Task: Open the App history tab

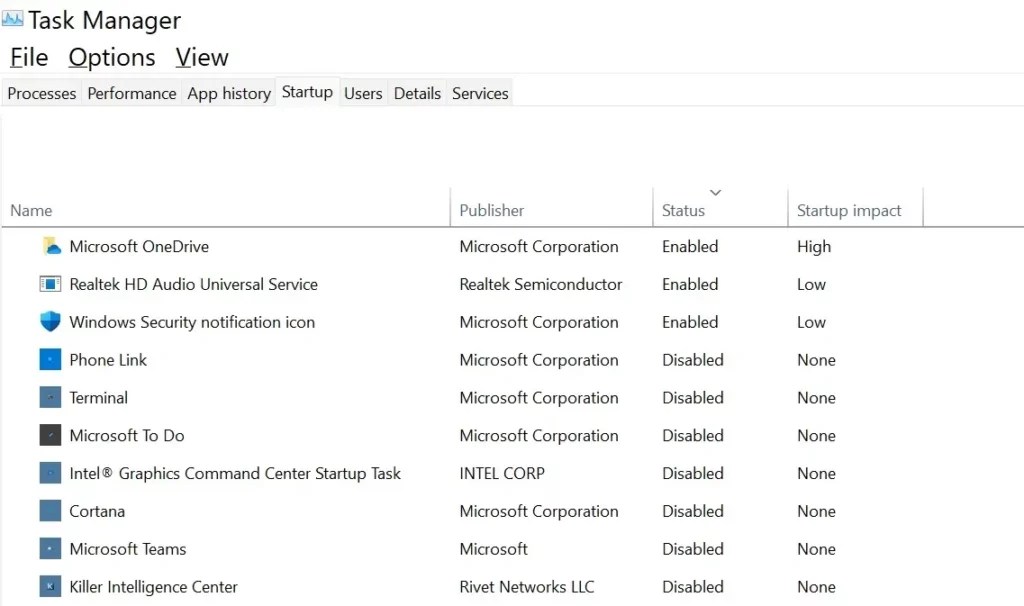Action: 228,93
